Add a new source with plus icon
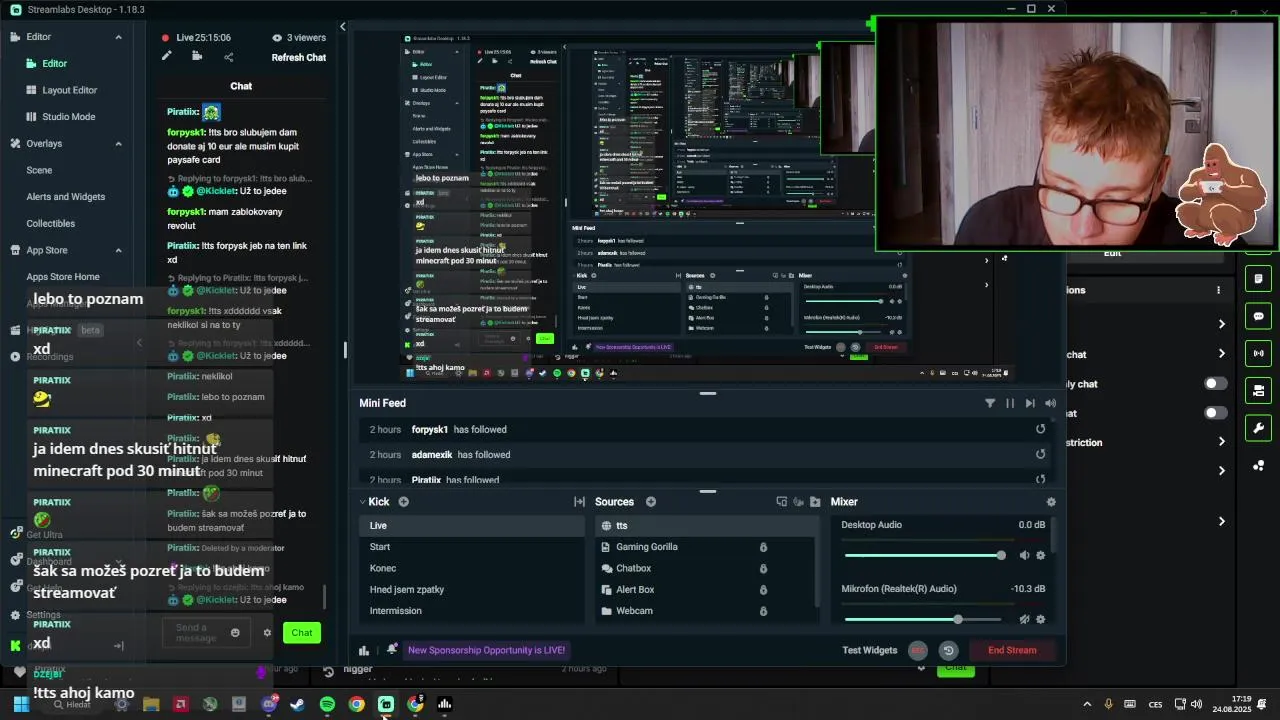Image resolution: width=1280 pixels, height=720 pixels. (x=651, y=502)
